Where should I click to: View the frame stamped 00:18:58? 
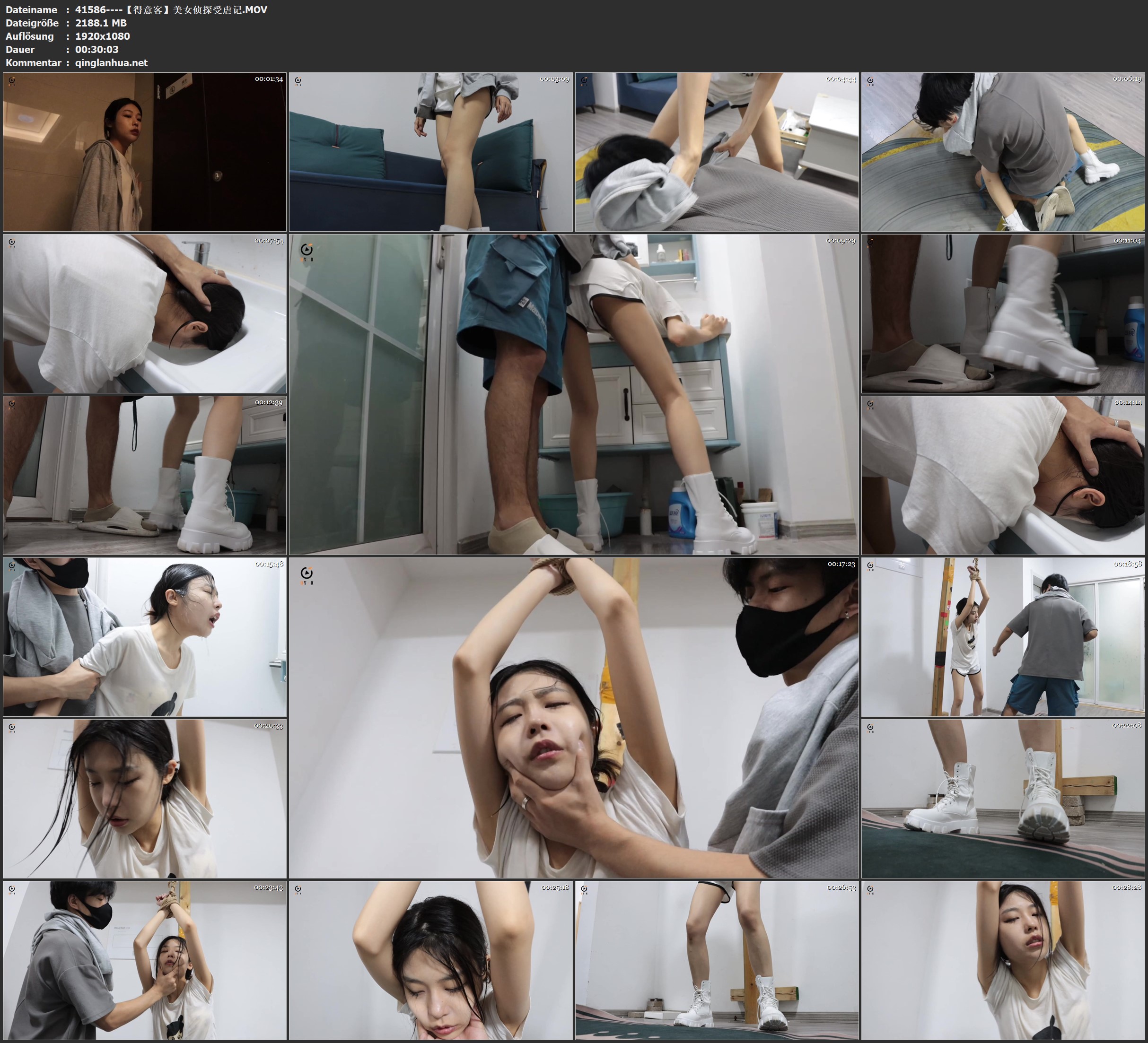[x=1003, y=636]
